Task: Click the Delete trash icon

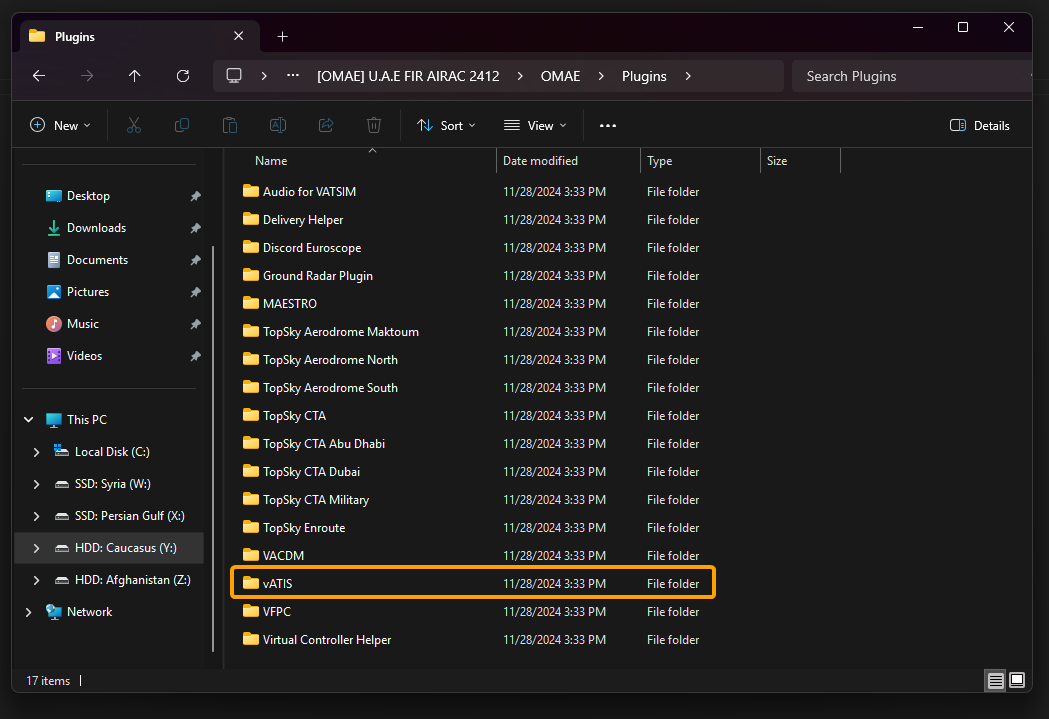Action: [x=374, y=125]
